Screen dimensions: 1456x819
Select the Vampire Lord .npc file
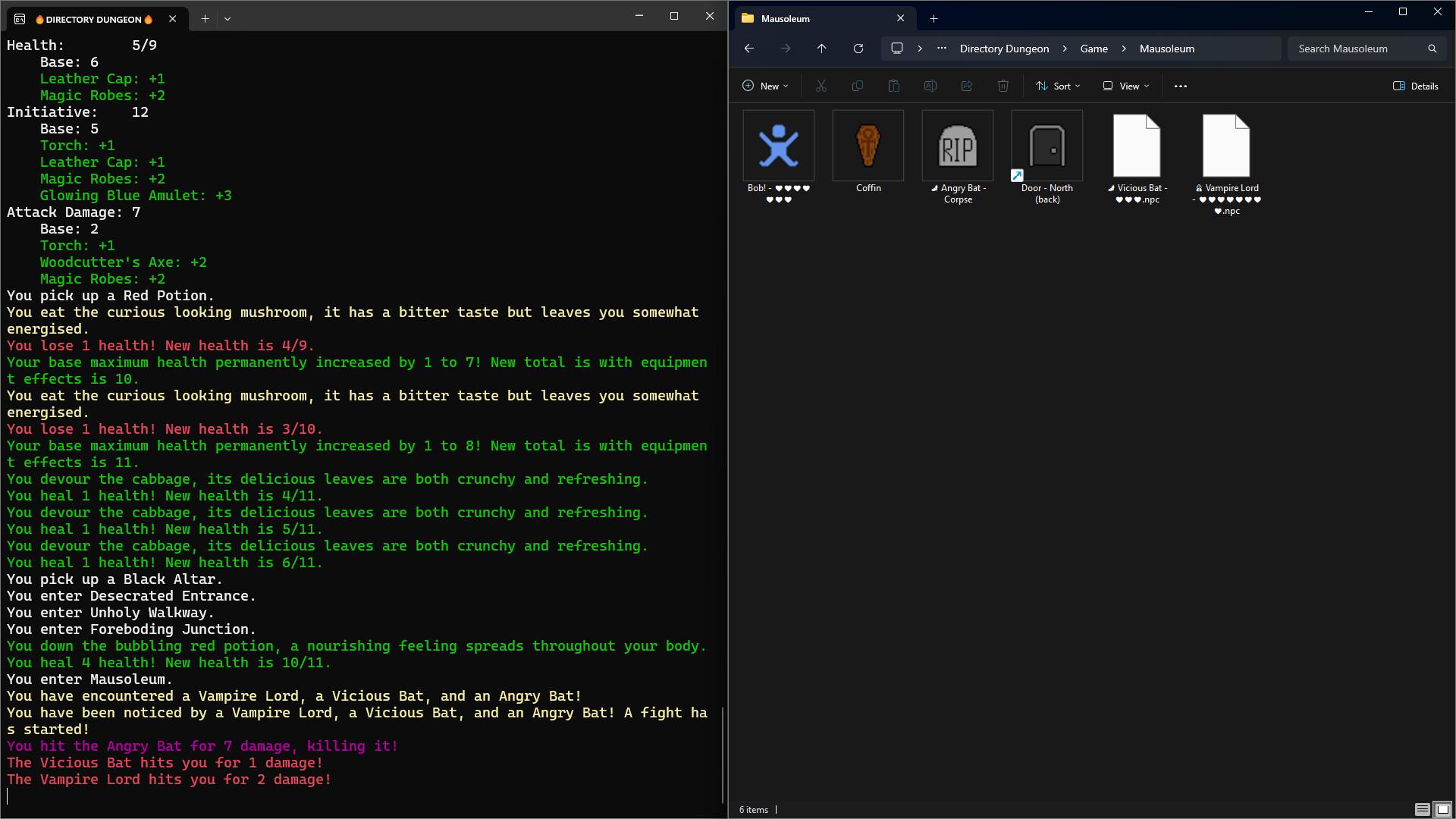point(1226,146)
